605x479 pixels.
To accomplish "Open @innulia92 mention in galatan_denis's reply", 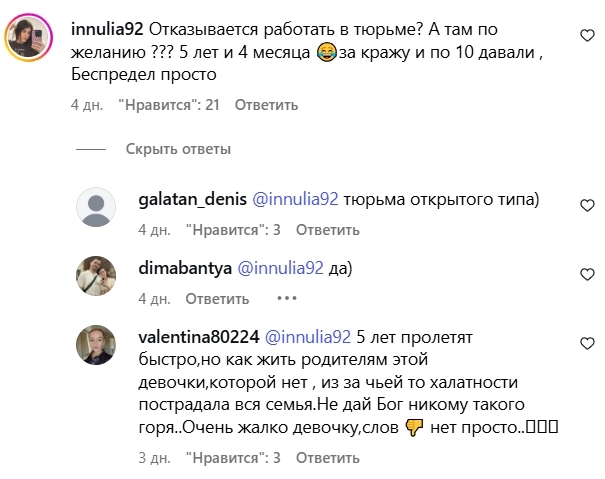I will click(288, 200).
